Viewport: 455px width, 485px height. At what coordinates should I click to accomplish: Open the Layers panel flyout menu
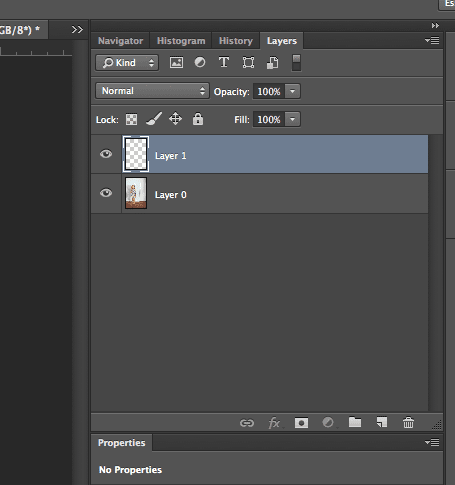point(432,41)
